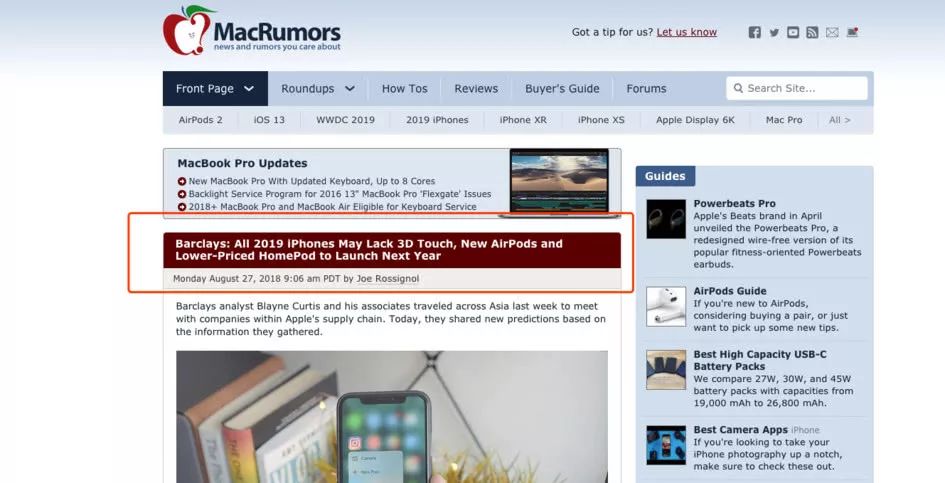945x483 pixels.
Task: Click the Search Site input field
Action: pos(797,88)
